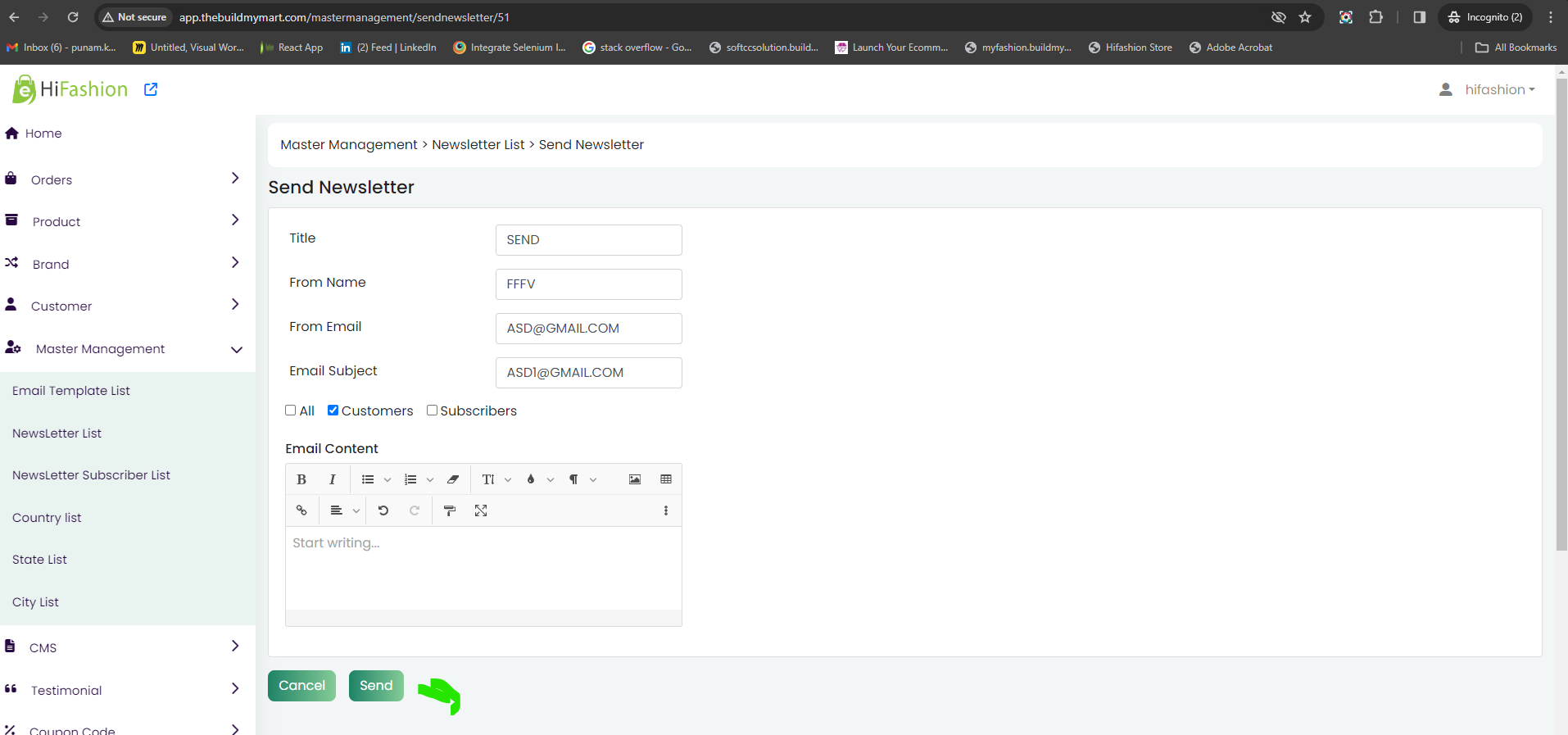Image resolution: width=1568 pixels, height=735 pixels.
Task: Click the Email Subject input field
Action: (589, 373)
